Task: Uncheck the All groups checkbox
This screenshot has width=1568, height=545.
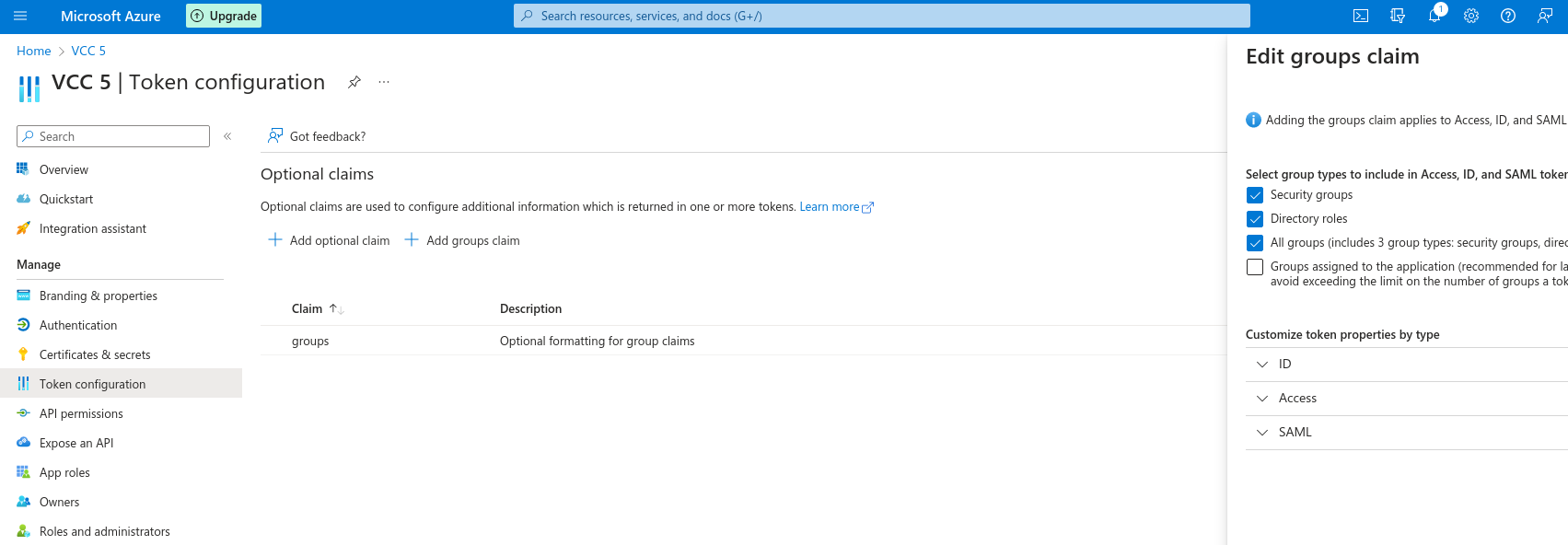Action: [1255, 243]
